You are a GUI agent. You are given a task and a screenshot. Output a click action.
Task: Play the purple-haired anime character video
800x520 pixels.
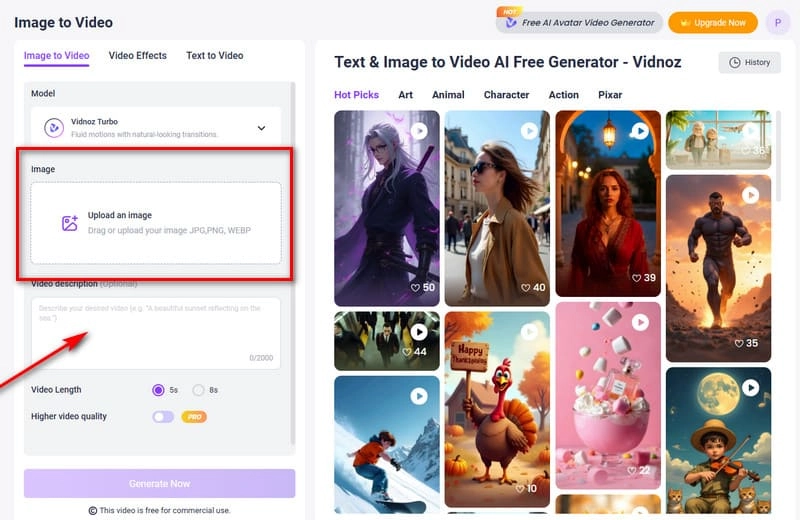pyautogui.click(x=419, y=131)
